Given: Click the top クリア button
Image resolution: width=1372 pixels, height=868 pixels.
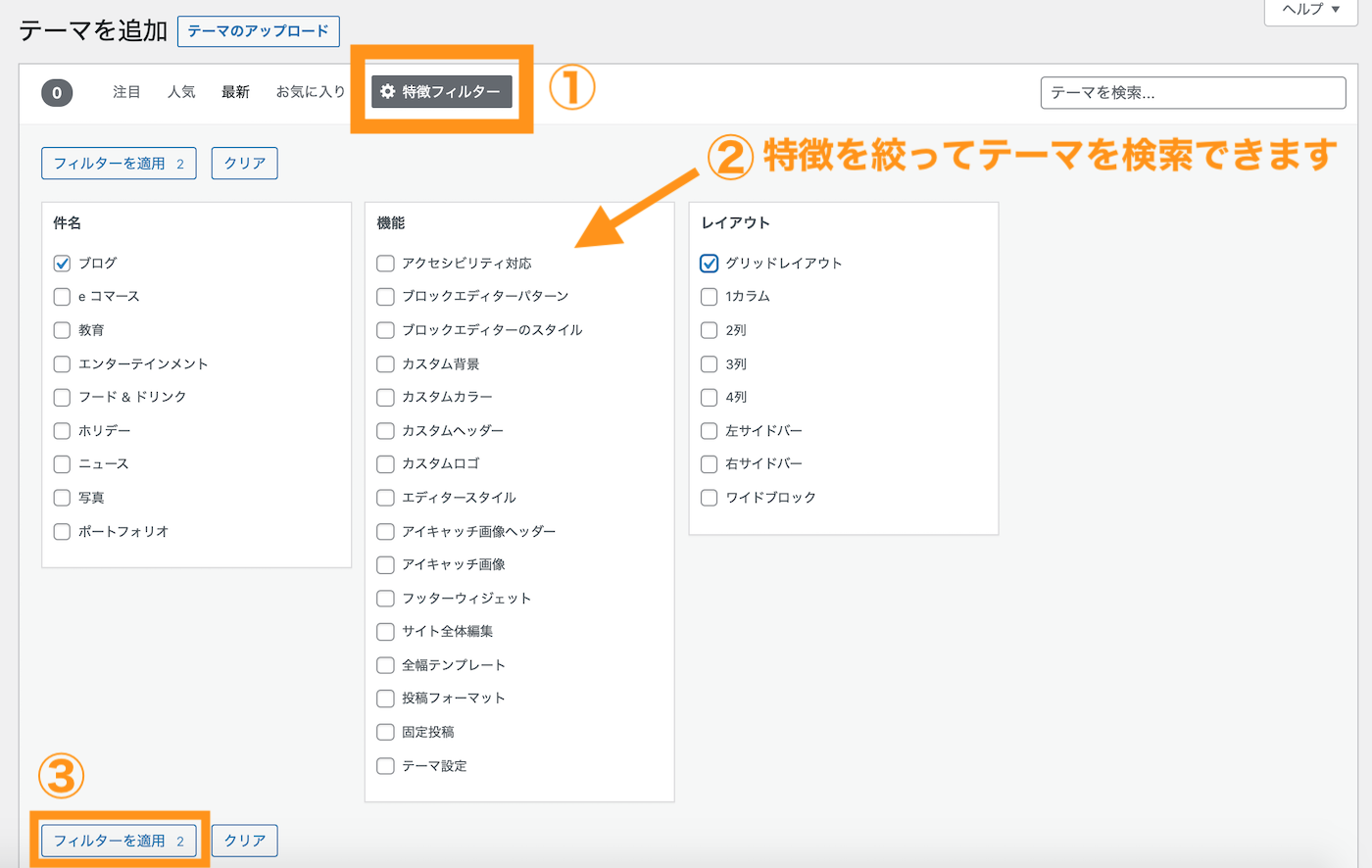Looking at the screenshot, I should [x=245, y=164].
